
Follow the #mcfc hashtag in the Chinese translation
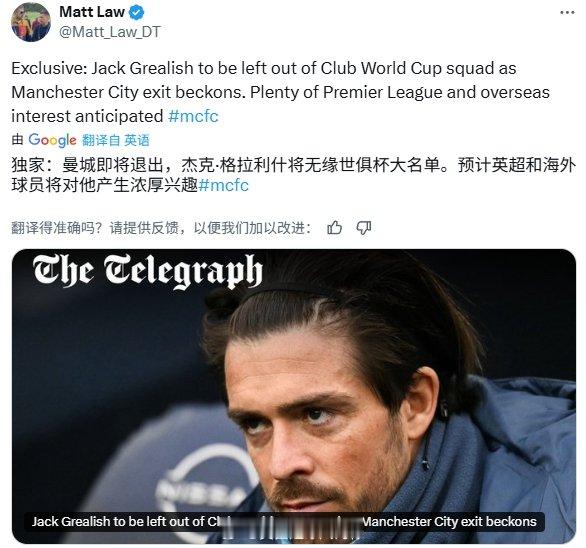(223, 185)
